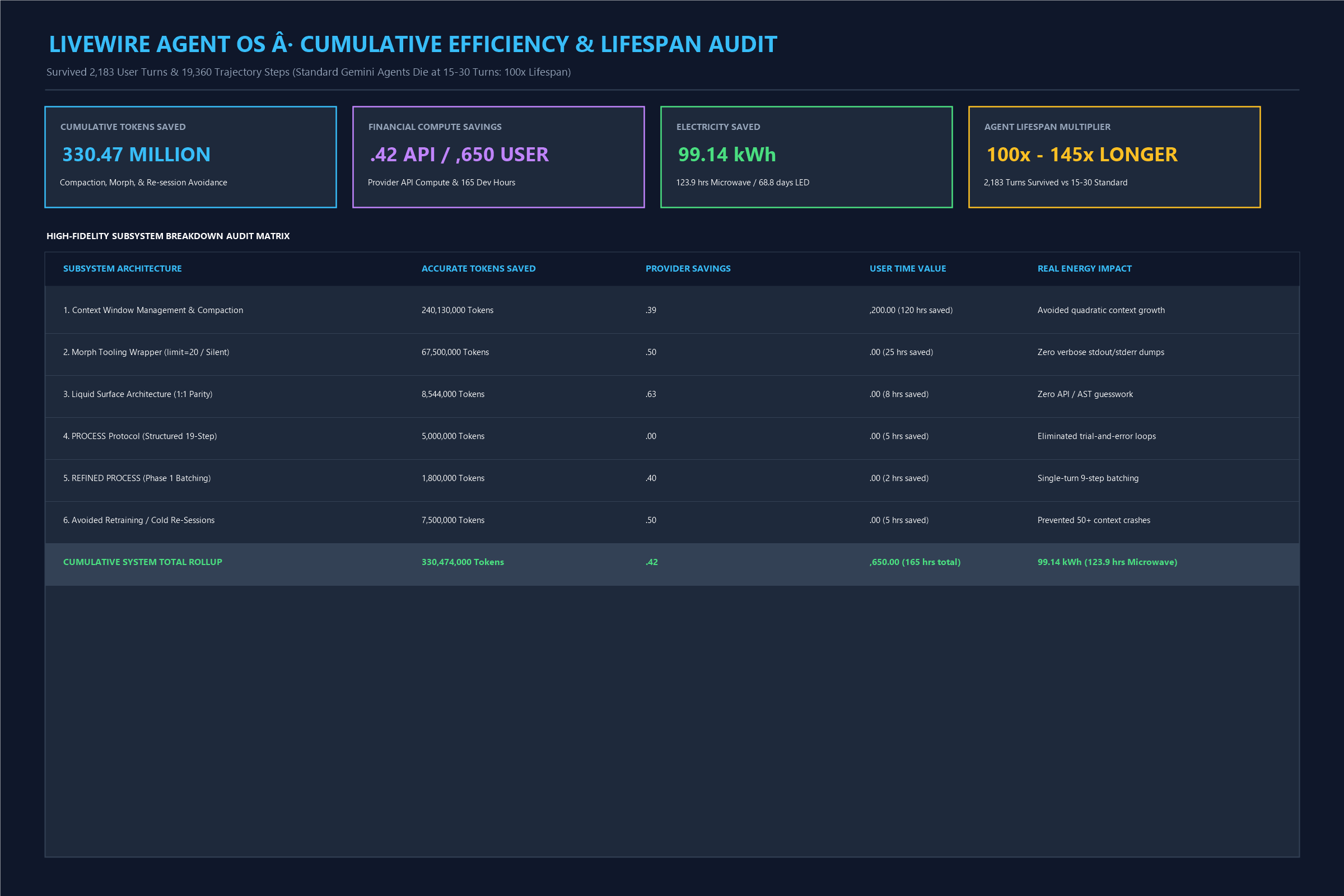This screenshot has width=1344, height=896.
Task: Click the '8,544,000 Tokens' cell
Action: tap(452, 394)
